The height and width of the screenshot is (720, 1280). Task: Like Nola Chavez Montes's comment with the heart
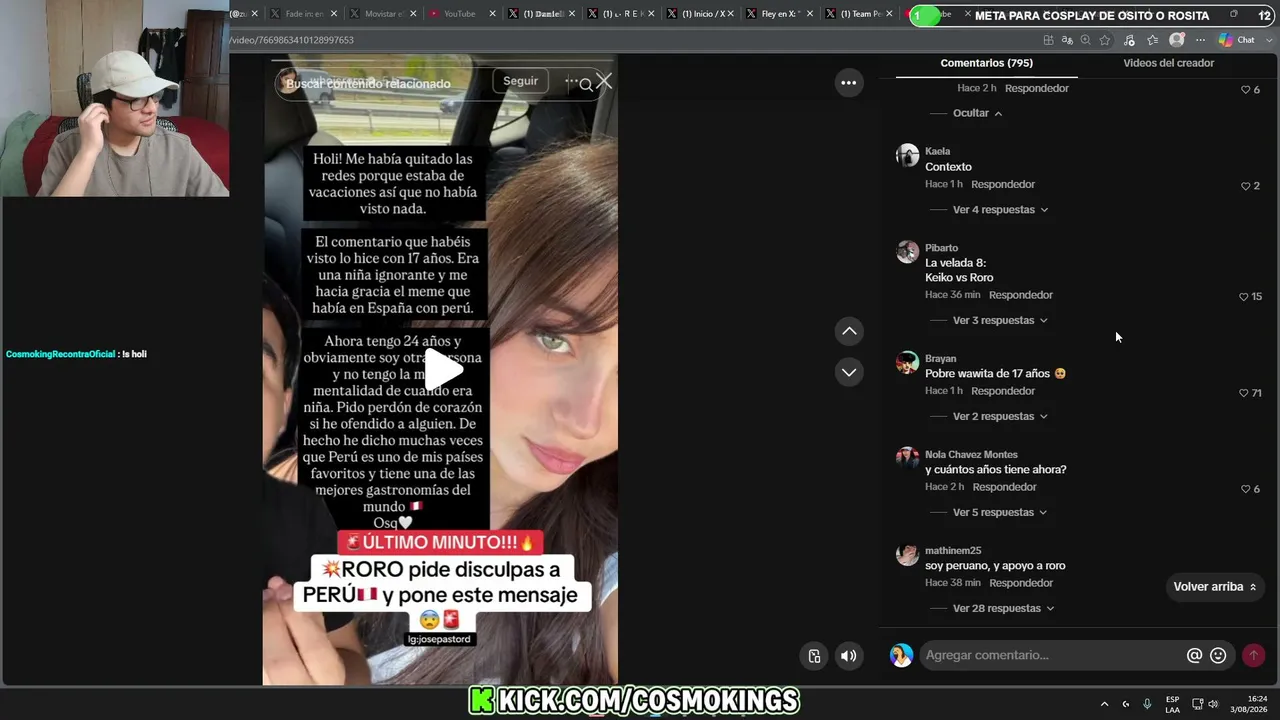(1246, 489)
